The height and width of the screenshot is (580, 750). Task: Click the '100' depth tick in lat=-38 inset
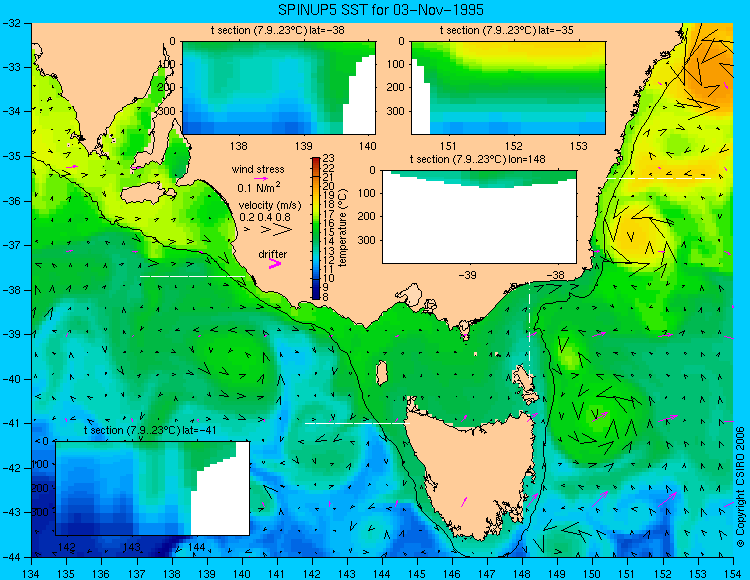tap(169, 64)
